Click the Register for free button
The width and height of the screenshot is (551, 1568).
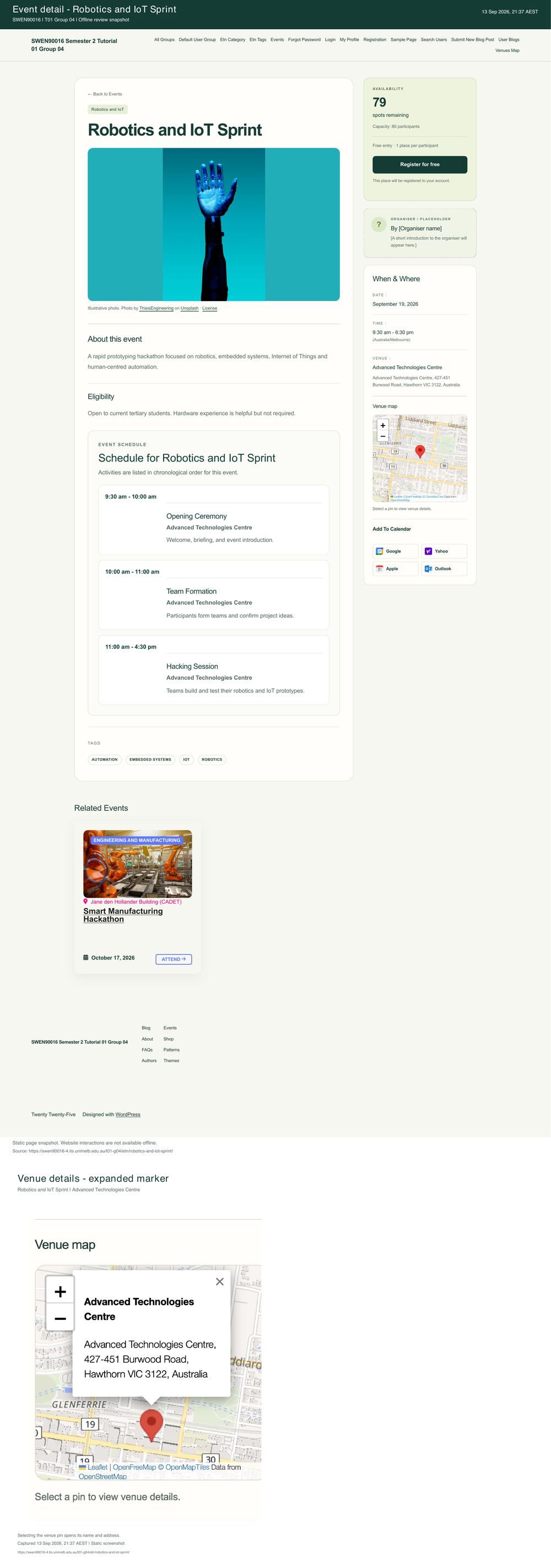pyautogui.click(x=420, y=164)
